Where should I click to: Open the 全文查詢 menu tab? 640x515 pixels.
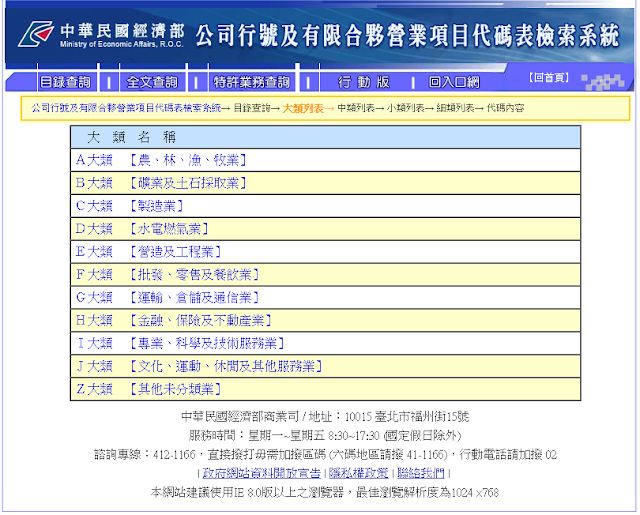152,82
